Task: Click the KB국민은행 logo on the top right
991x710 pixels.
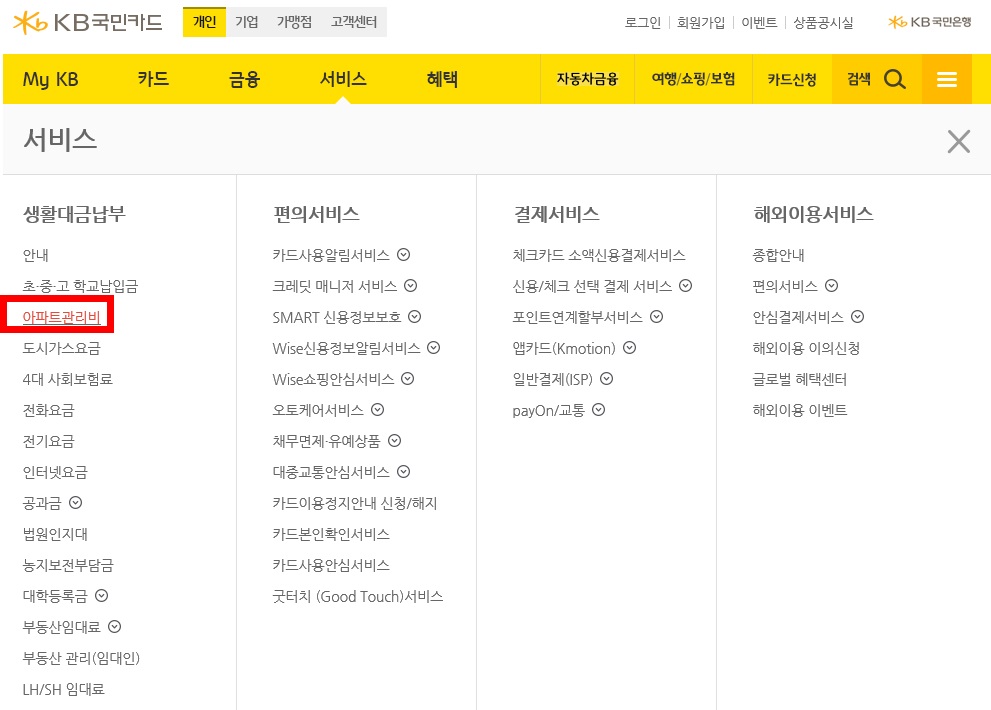Action: coord(929,22)
